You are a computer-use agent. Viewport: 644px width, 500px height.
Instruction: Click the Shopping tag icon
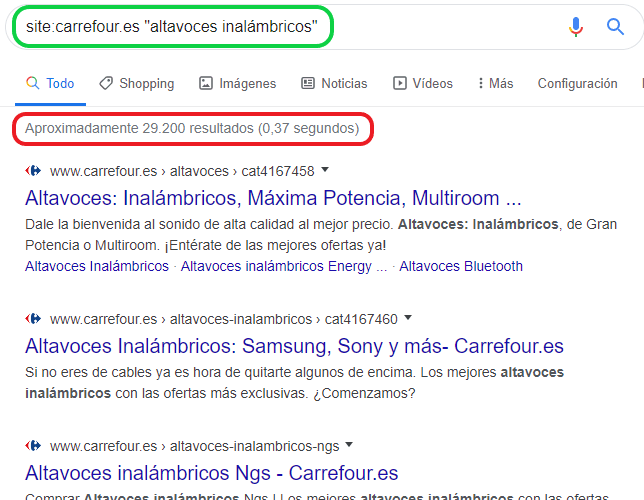[x=106, y=83]
